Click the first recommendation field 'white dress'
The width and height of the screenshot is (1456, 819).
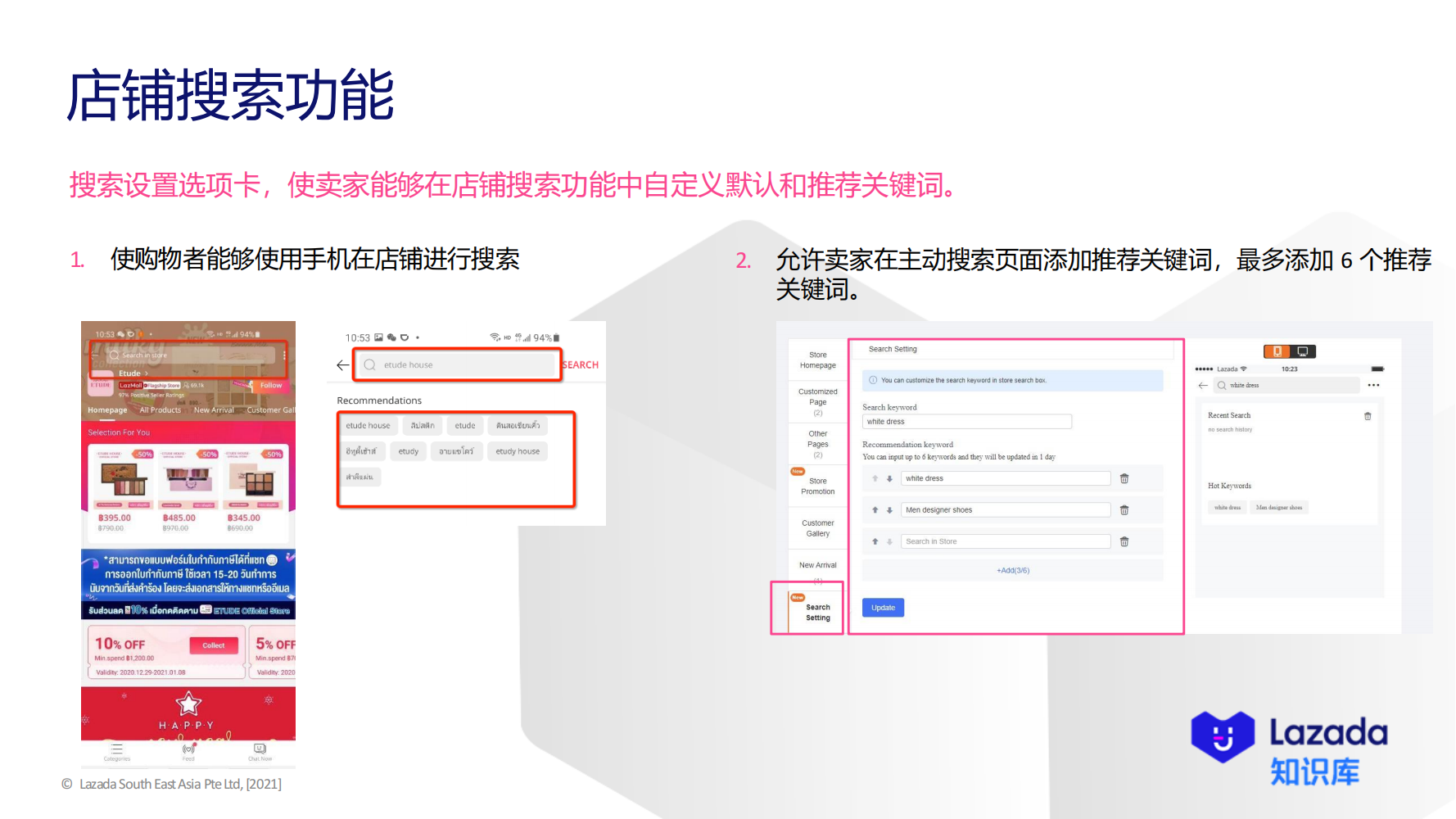pos(1006,478)
